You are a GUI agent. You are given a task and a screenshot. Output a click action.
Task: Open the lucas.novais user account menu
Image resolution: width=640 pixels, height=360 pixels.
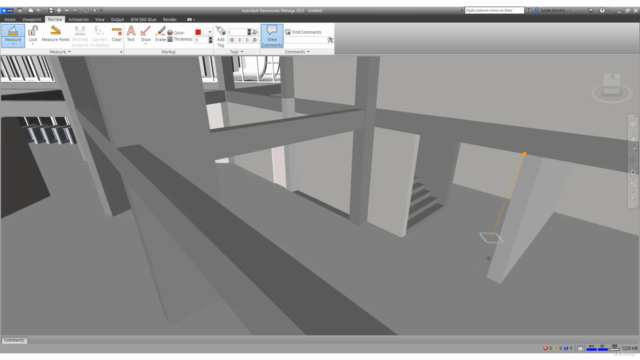pyautogui.click(x=553, y=10)
